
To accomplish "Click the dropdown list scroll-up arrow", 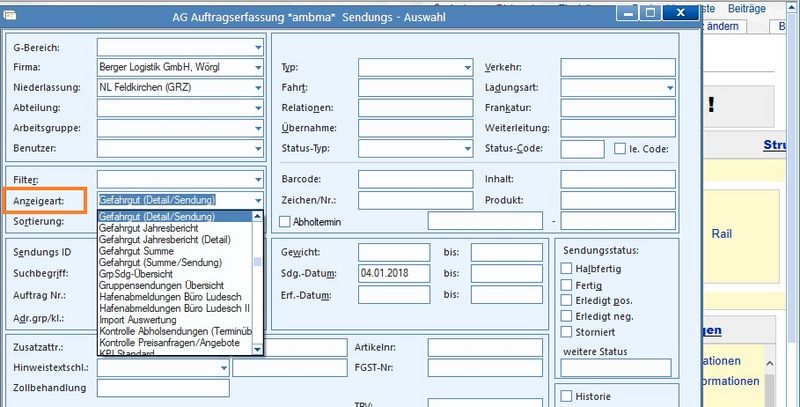I will [258, 216].
